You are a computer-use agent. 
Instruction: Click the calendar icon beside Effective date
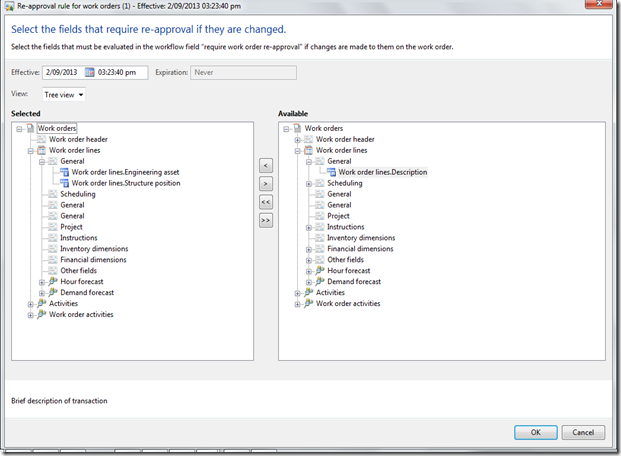point(90,72)
